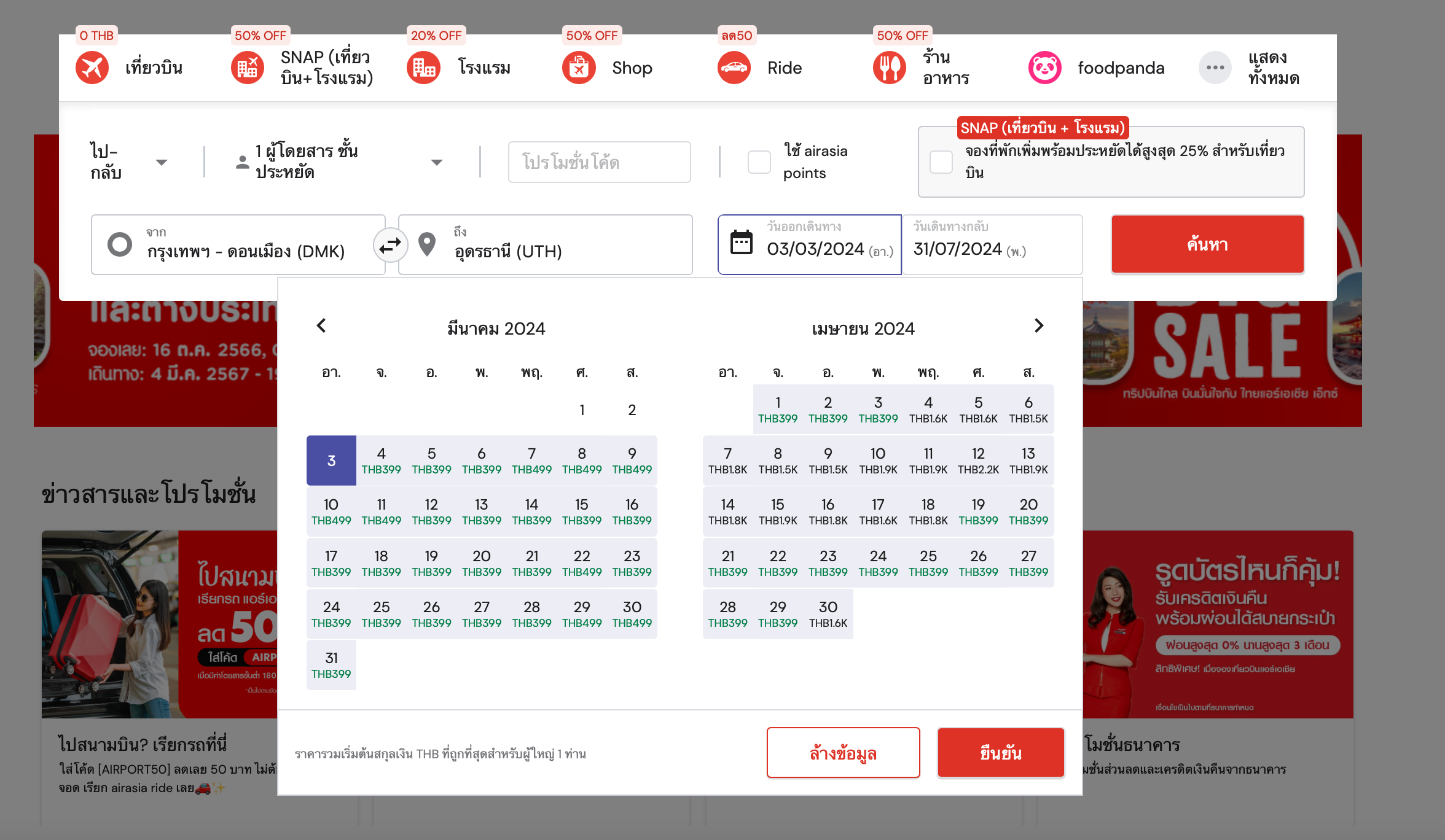This screenshot has height=840, width=1445.
Task: Click the next month chevron arrow
Action: (1038, 326)
